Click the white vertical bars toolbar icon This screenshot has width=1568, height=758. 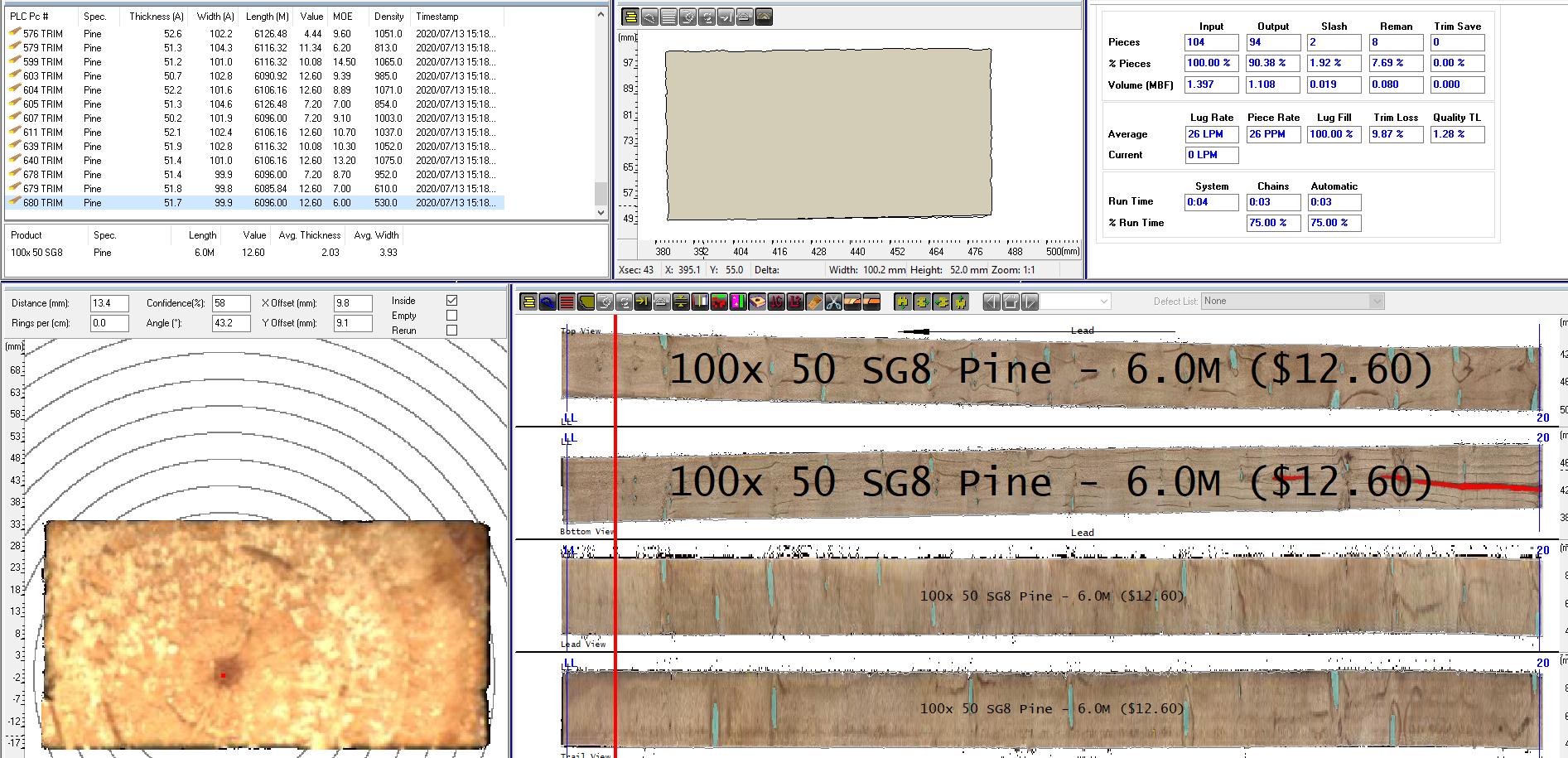700,302
